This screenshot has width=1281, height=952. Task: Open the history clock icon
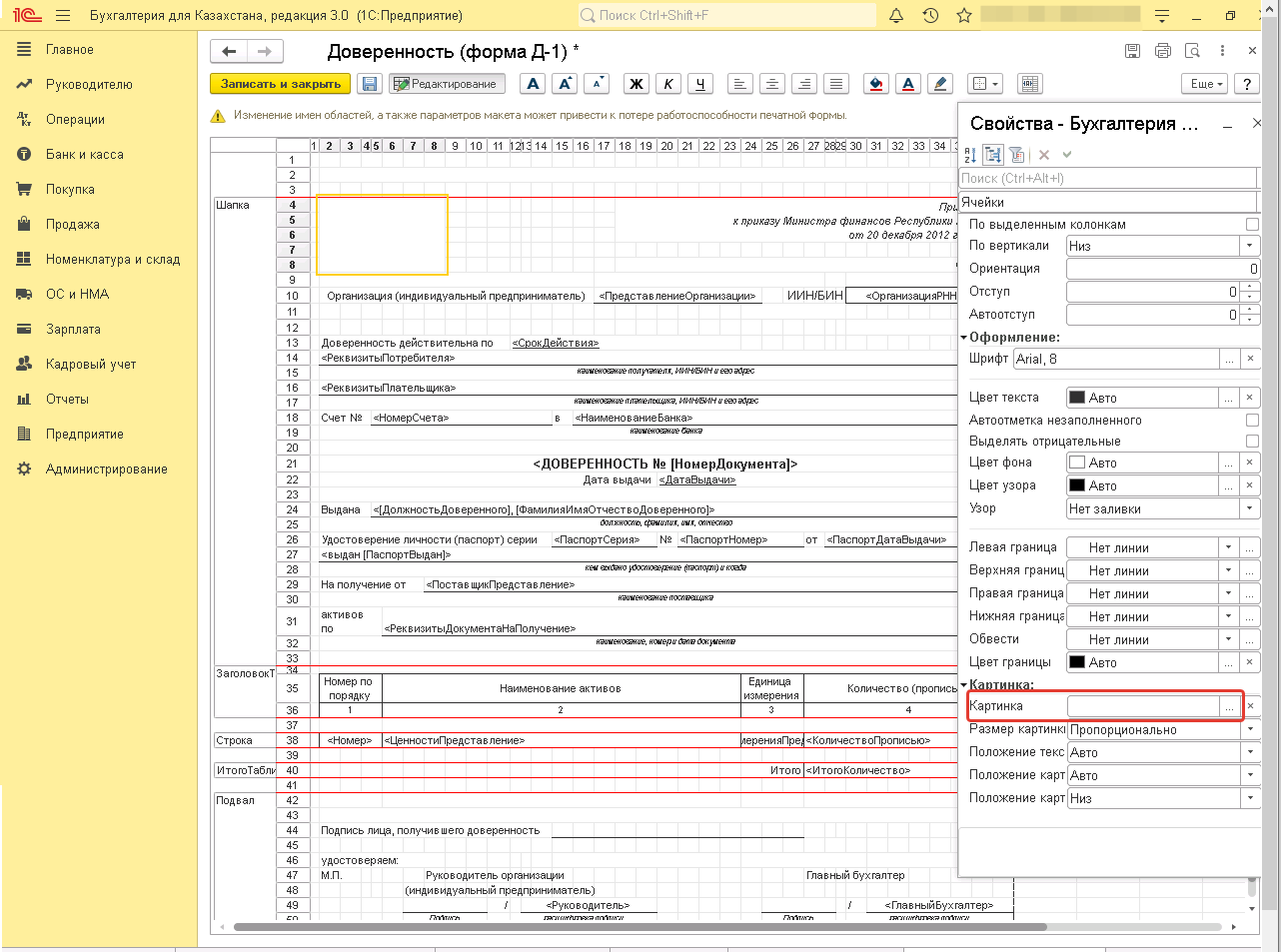click(930, 16)
